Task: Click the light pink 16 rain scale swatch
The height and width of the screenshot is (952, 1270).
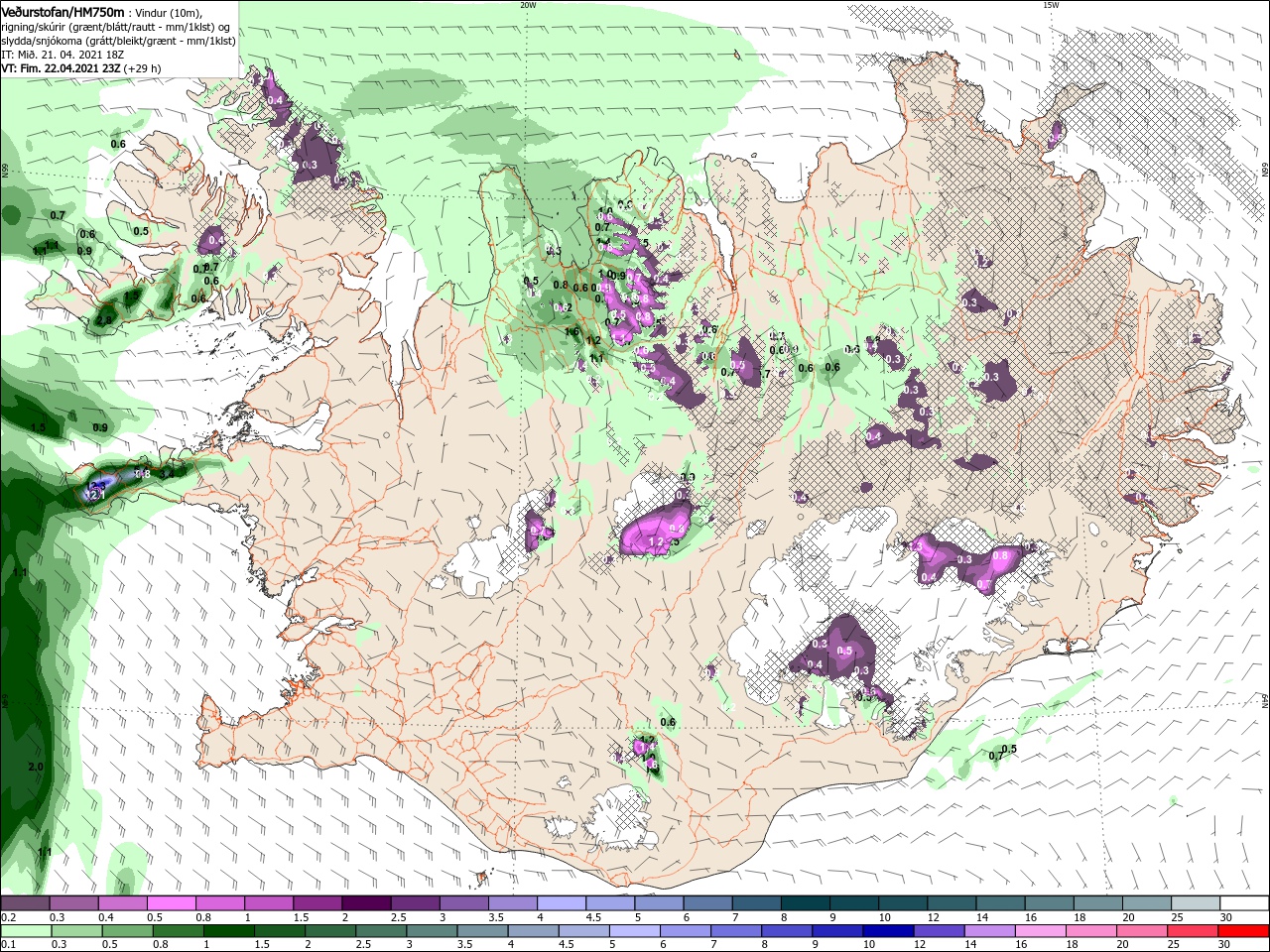Action: (x=1042, y=931)
